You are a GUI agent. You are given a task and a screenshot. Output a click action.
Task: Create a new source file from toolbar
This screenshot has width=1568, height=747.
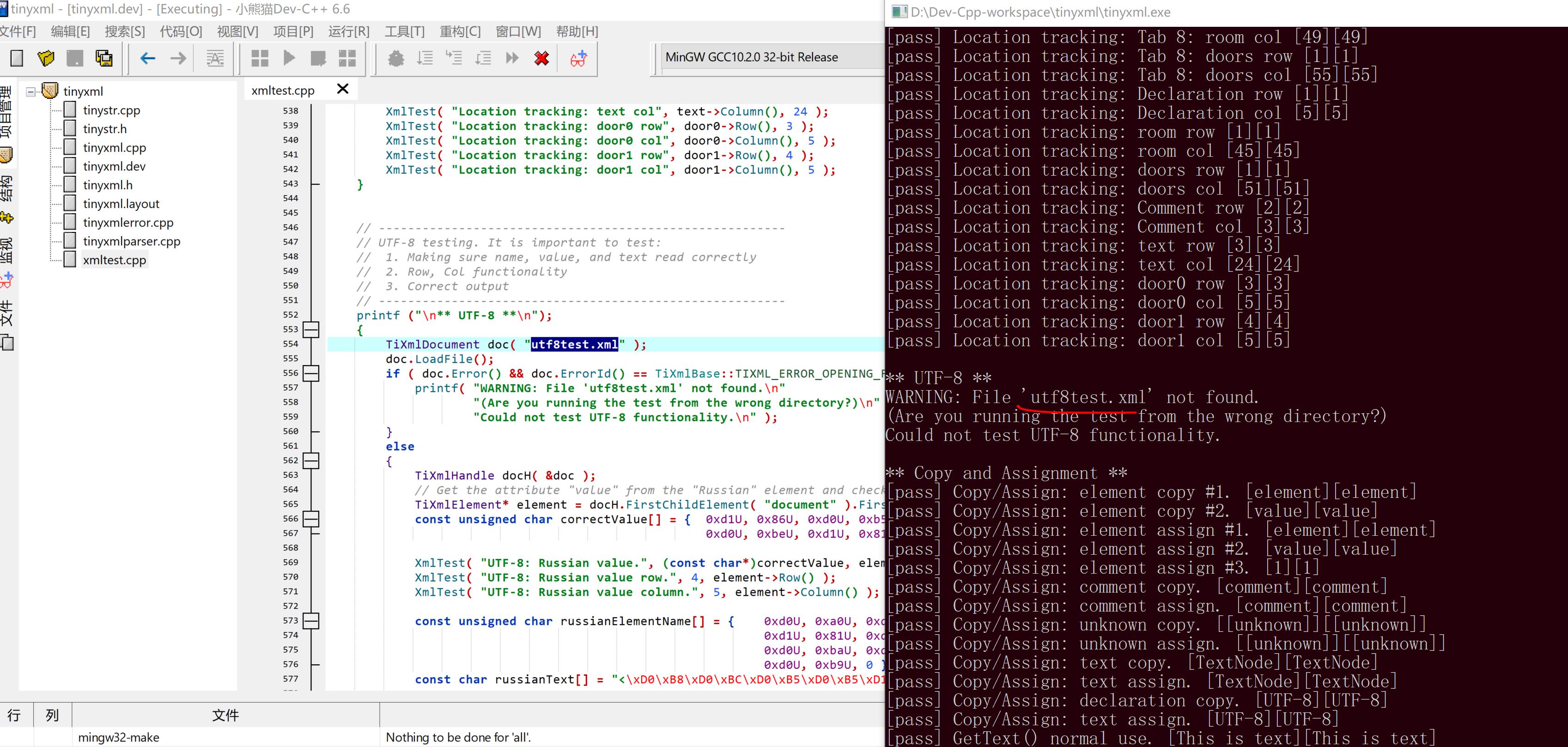point(17,58)
